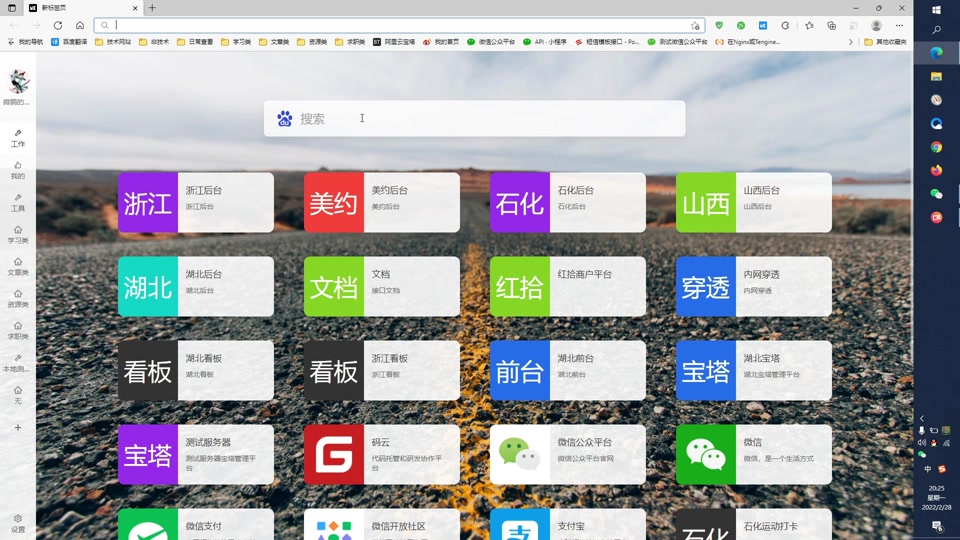Viewport: 960px width, 540px height.
Task: Select the 学习类 sidebar category
Action: click(x=18, y=234)
